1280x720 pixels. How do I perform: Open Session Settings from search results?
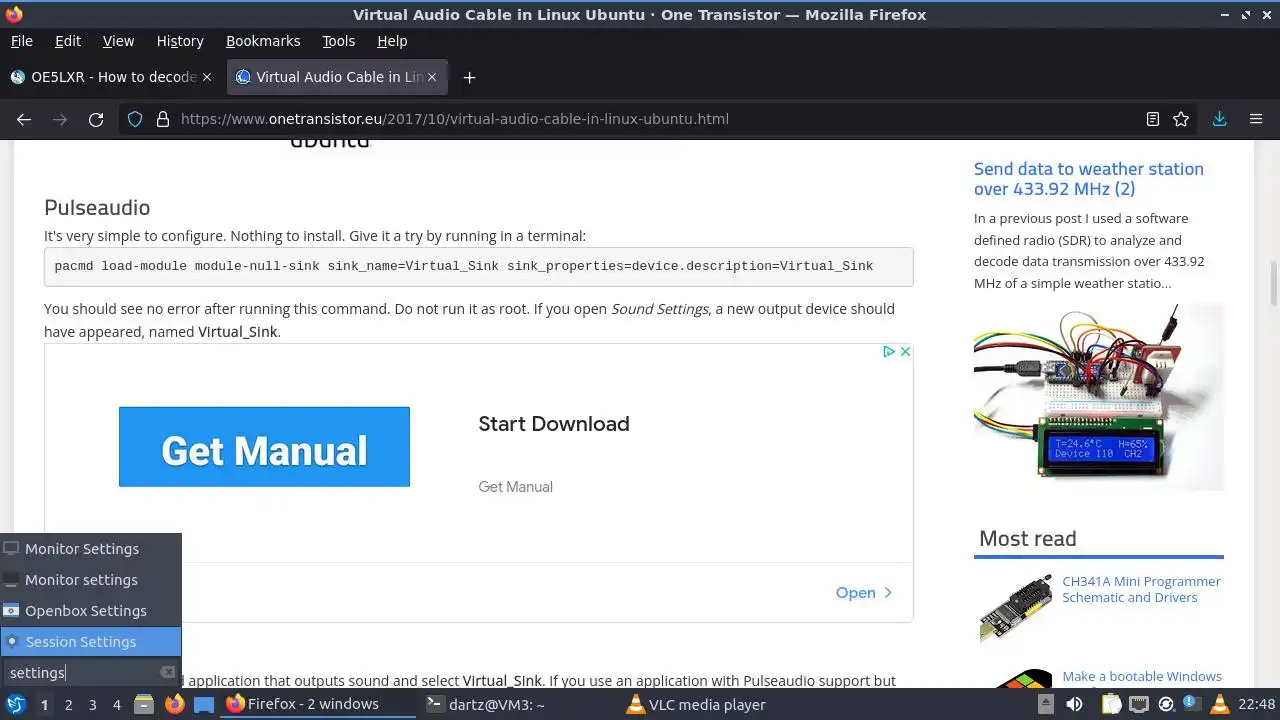coord(91,642)
